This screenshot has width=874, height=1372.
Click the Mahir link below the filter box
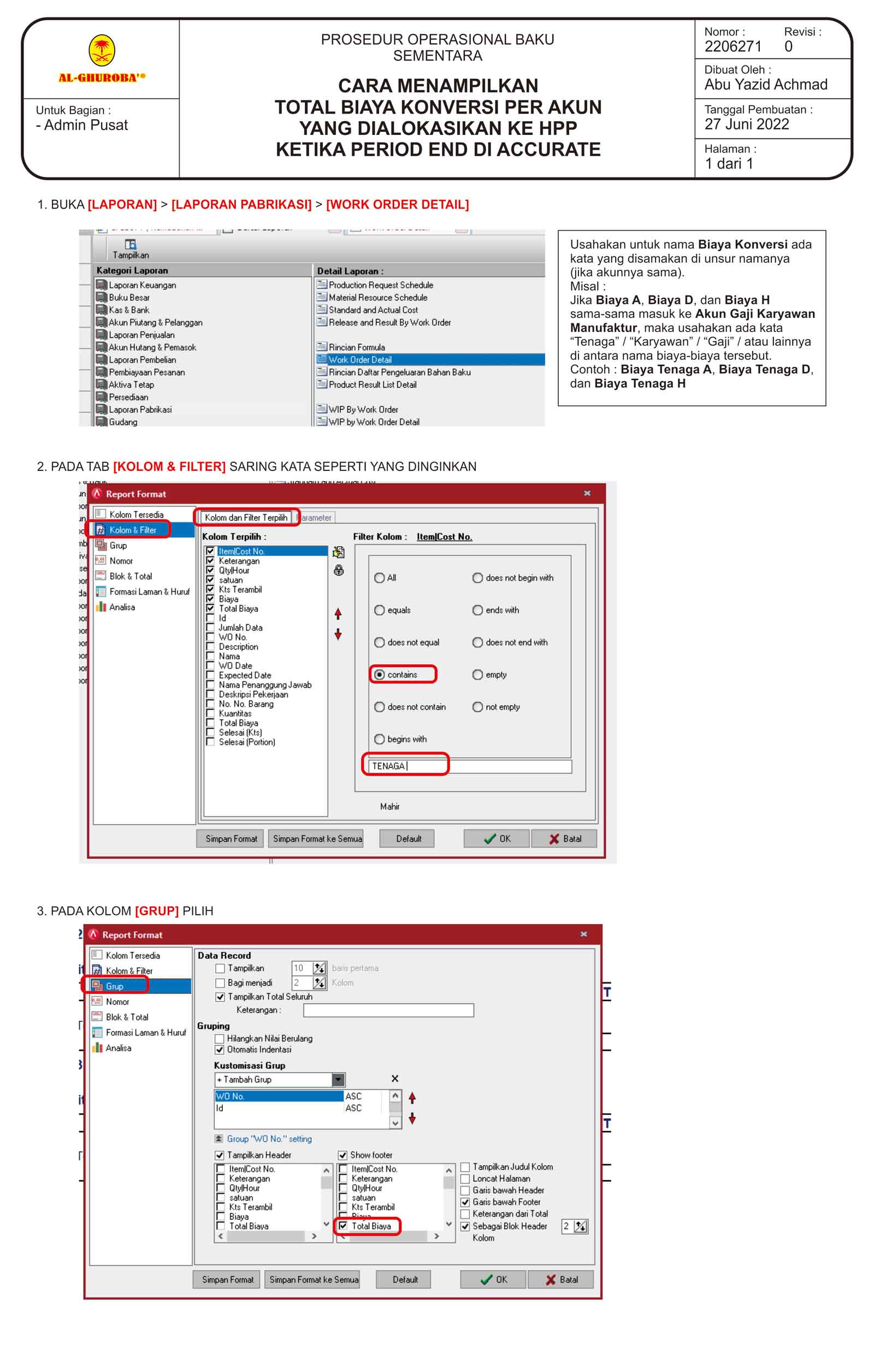[x=389, y=806]
